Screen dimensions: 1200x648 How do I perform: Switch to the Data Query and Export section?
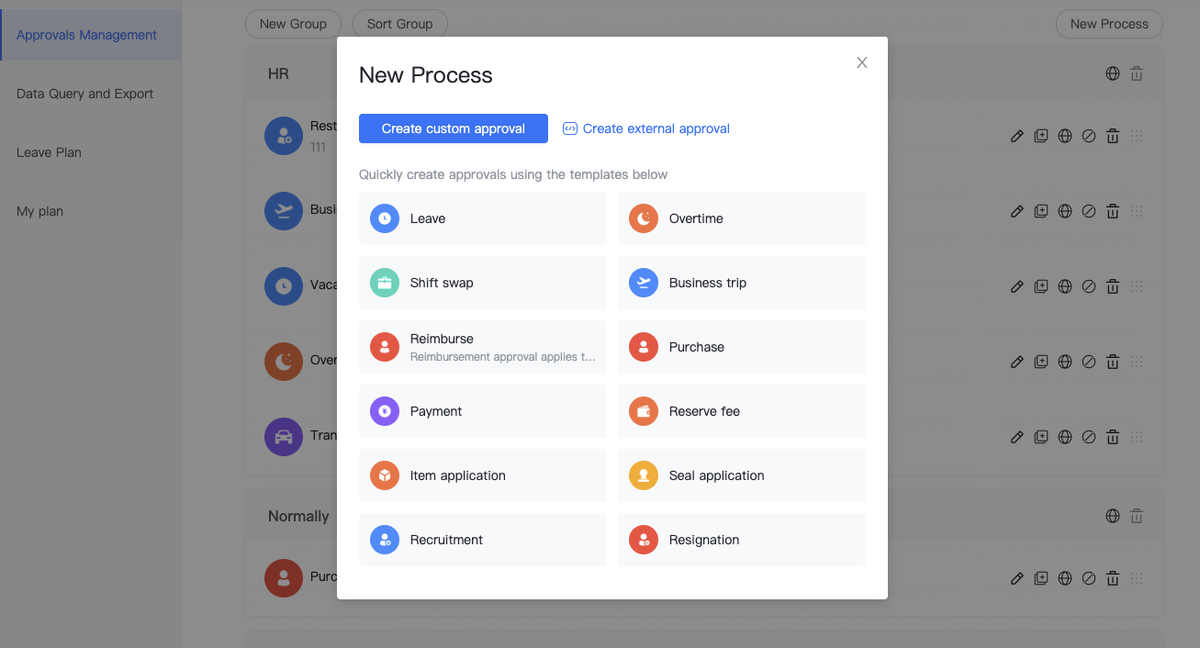[85, 93]
